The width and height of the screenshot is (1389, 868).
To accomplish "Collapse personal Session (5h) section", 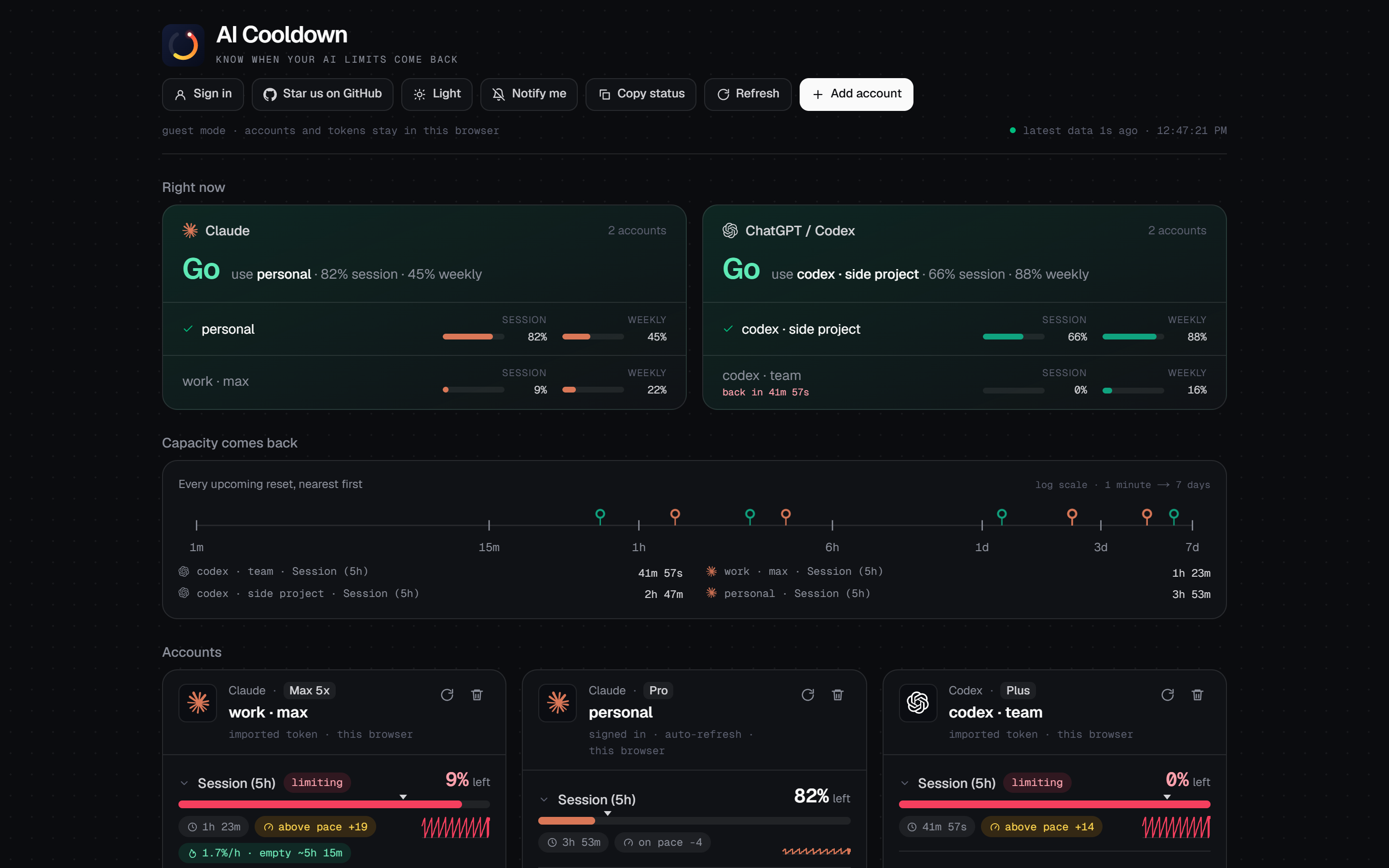I will coord(544,799).
